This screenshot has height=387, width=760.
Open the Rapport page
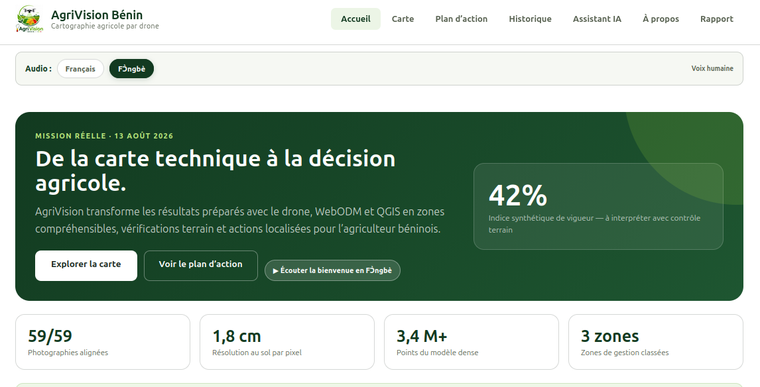(x=717, y=19)
